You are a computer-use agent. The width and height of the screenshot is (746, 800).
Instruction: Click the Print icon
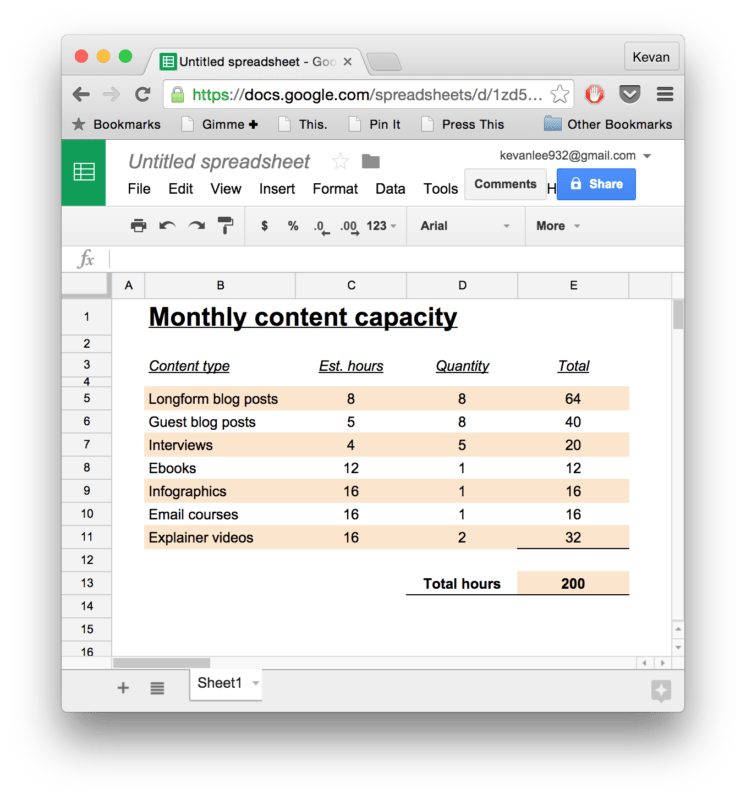point(138,225)
